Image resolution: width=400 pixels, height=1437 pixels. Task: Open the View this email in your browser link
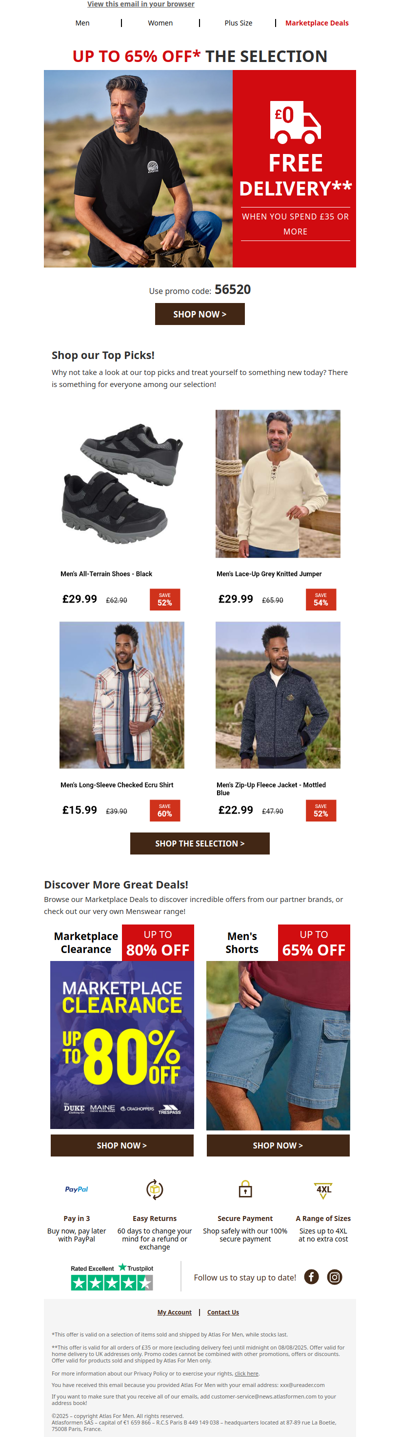(x=141, y=5)
